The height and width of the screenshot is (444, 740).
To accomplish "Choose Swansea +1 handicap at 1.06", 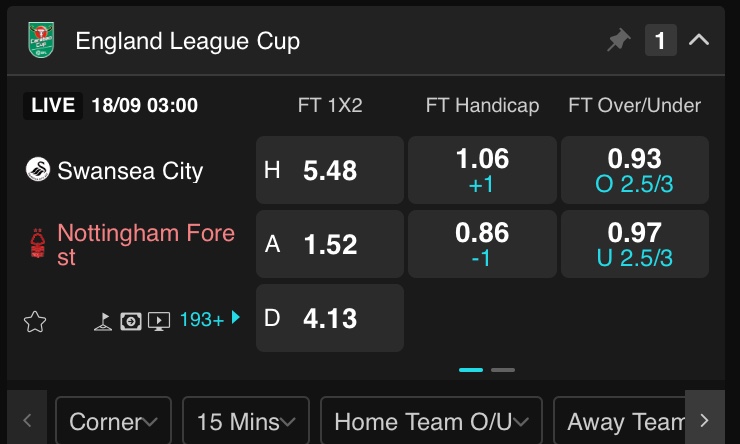I will click(482, 170).
